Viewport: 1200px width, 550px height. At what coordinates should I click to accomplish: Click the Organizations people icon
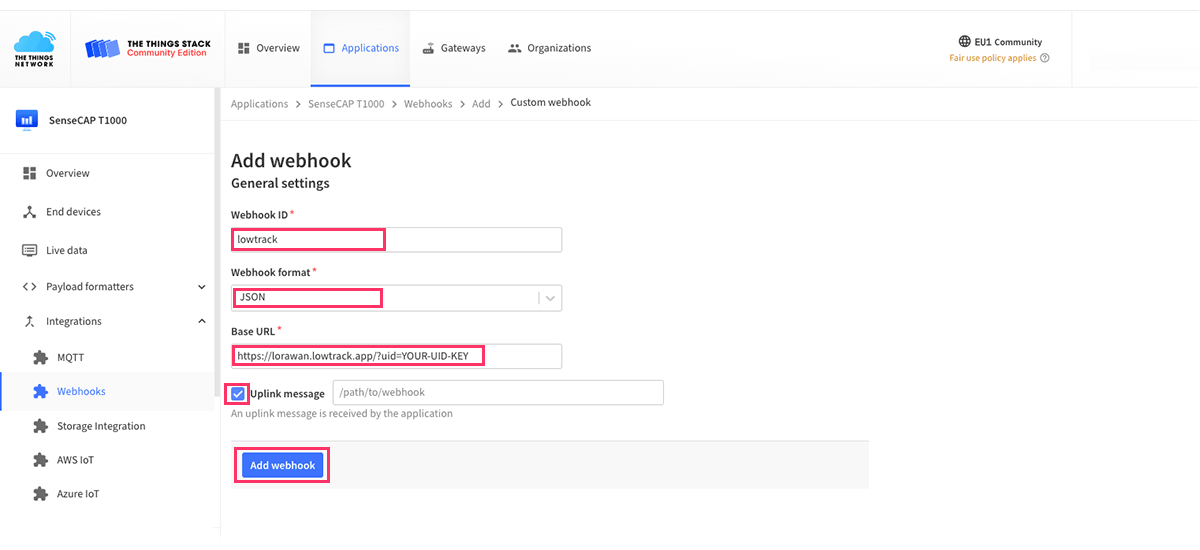pyautogui.click(x=515, y=48)
